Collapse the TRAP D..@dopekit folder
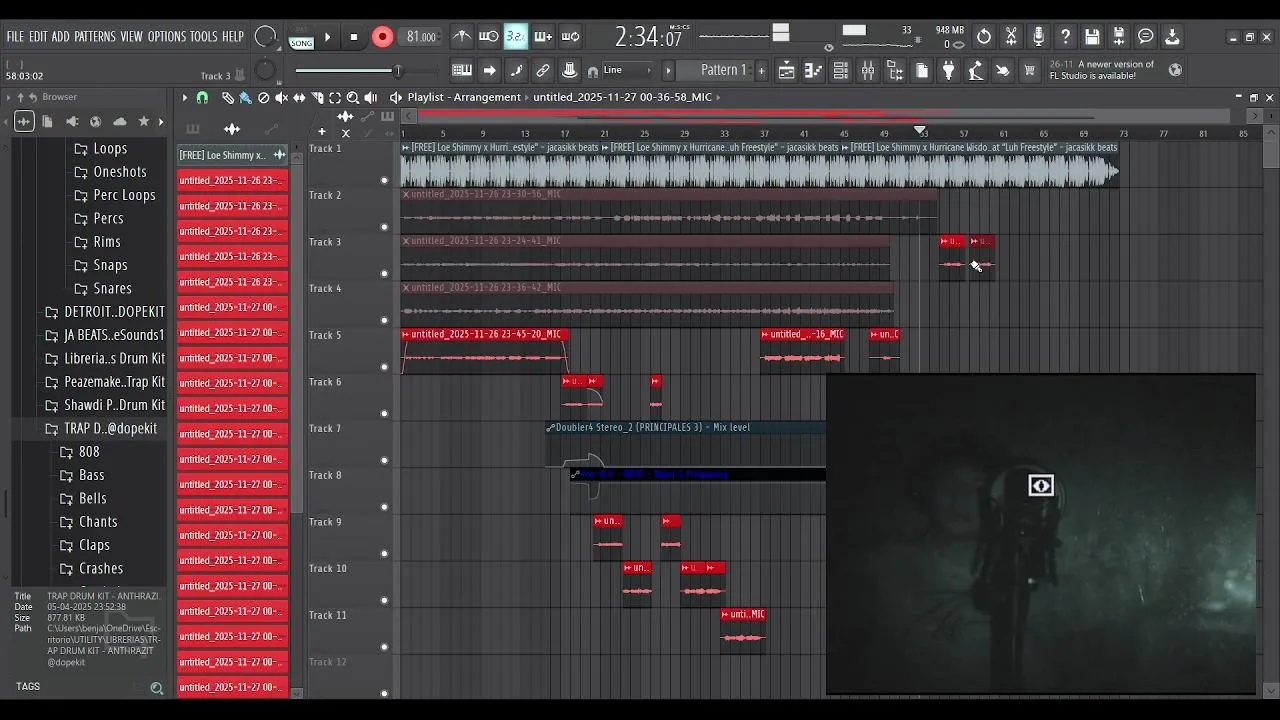Image resolution: width=1280 pixels, height=720 pixels. tap(102, 428)
